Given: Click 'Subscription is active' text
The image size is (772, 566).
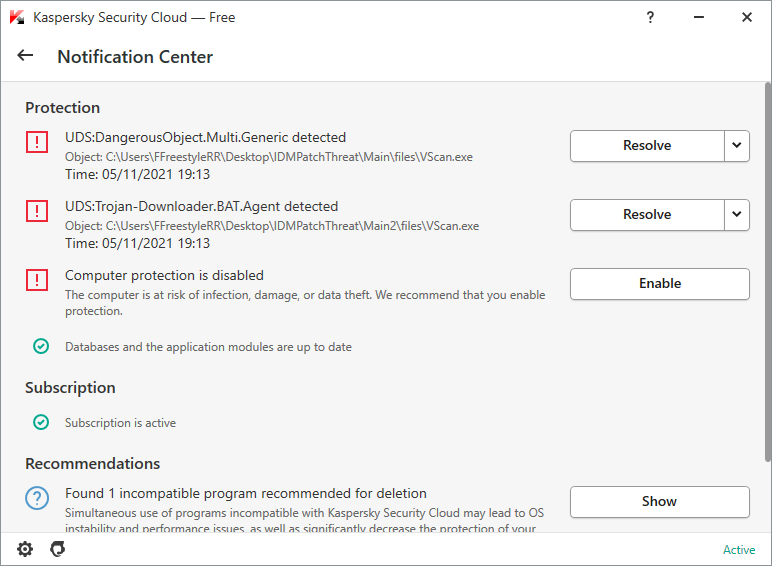Looking at the screenshot, I should (121, 423).
